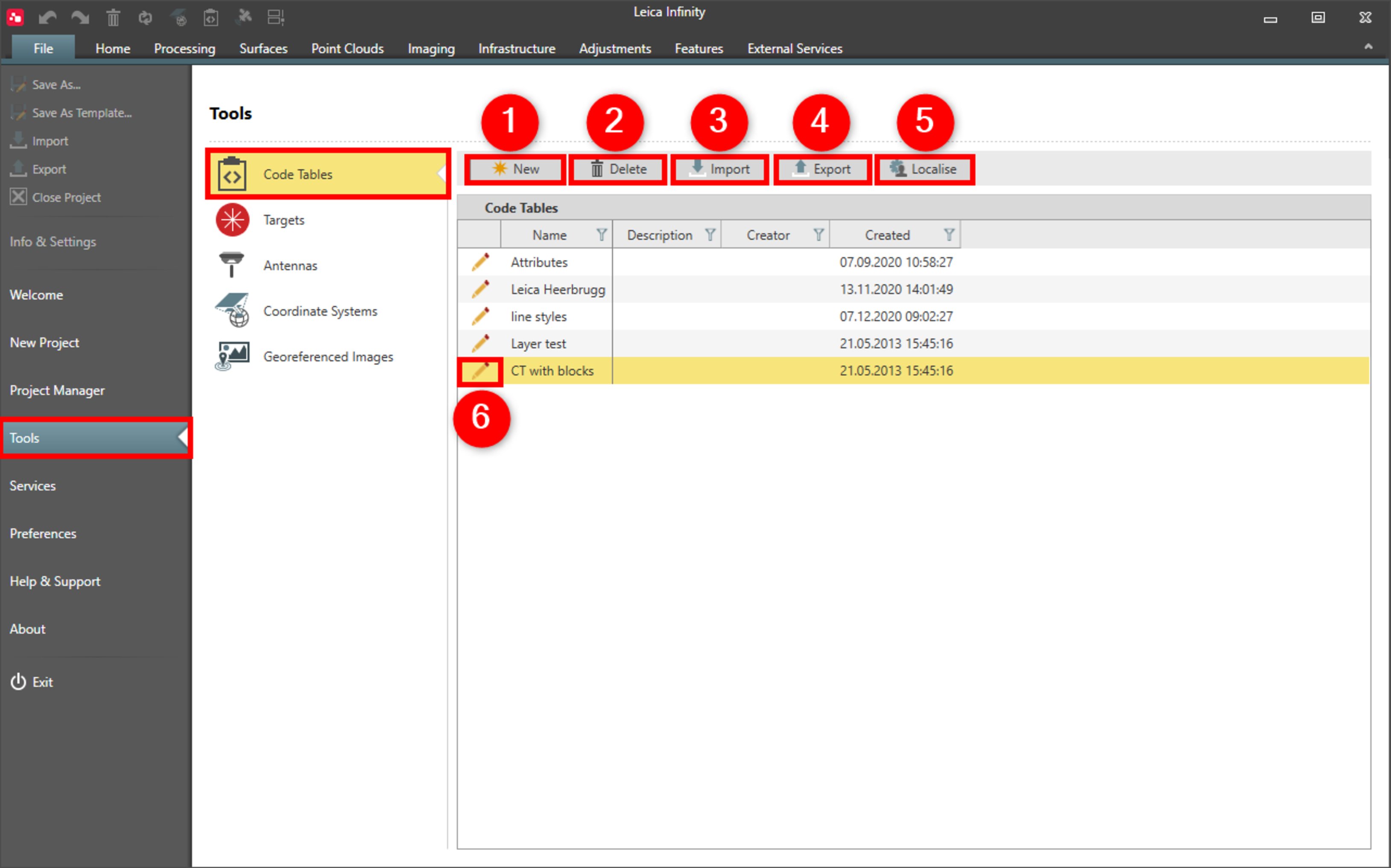Switch to the Processing ribbon tab
This screenshot has width=1391, height=868.
pos(184,48)
